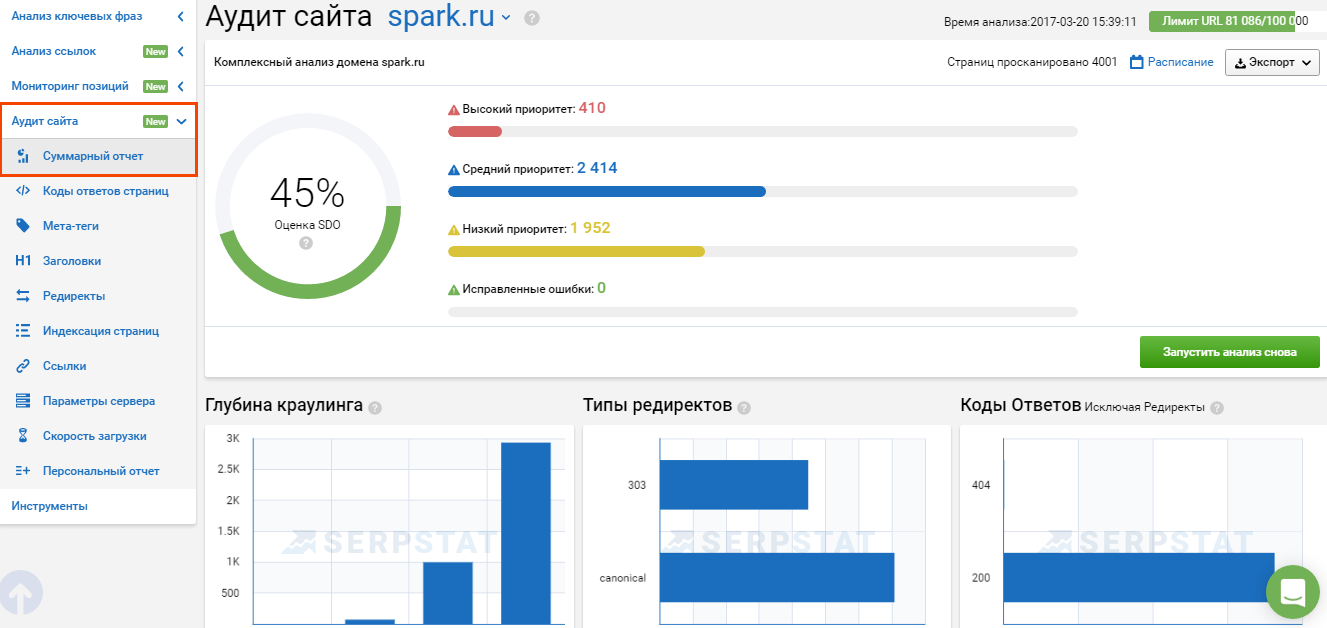This screenshot has width=1327, height=628.
Task: Click Комплексный анализ домена spark.ru text
Action: [320, 62]
